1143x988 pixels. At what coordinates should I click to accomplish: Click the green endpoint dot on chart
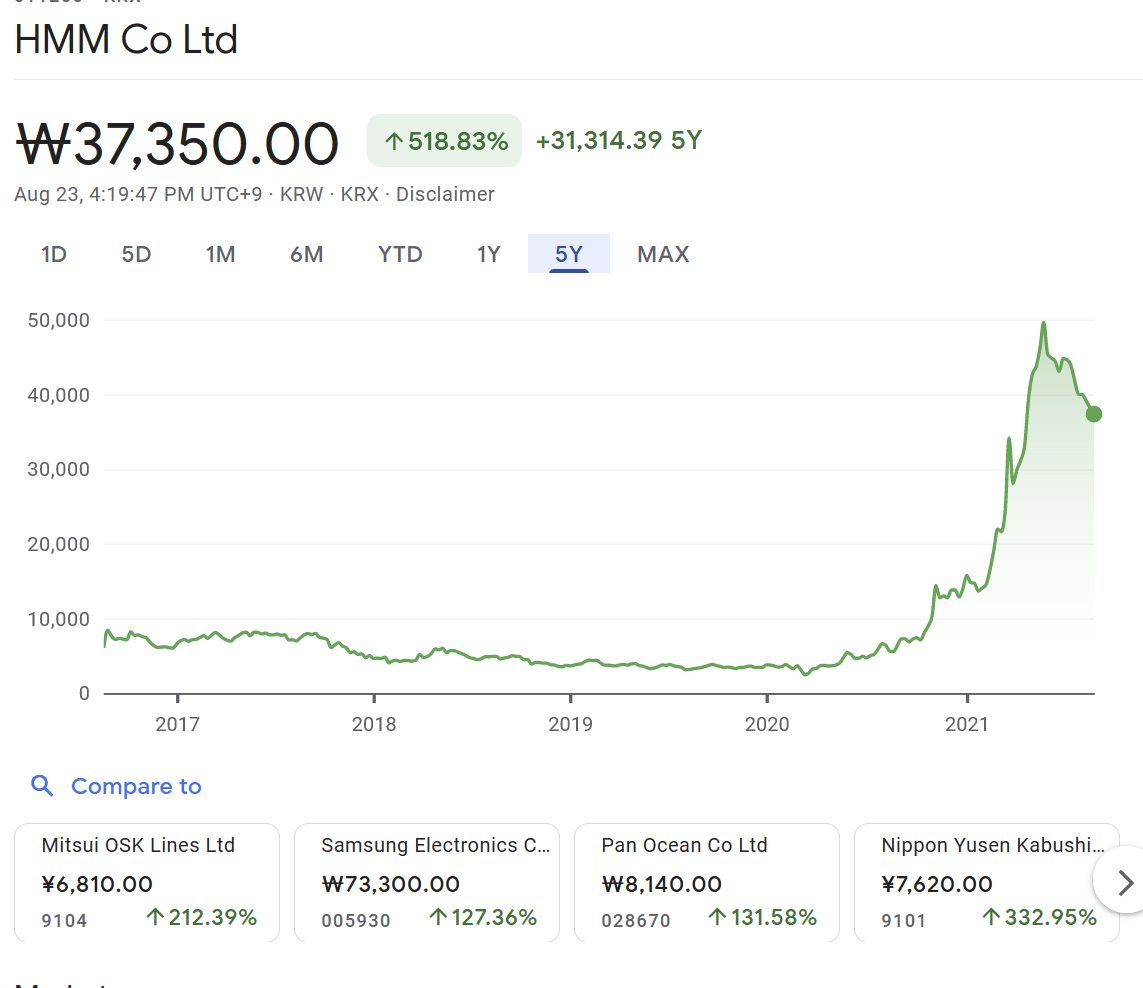pyautogui.click(x=1093, y=414)
